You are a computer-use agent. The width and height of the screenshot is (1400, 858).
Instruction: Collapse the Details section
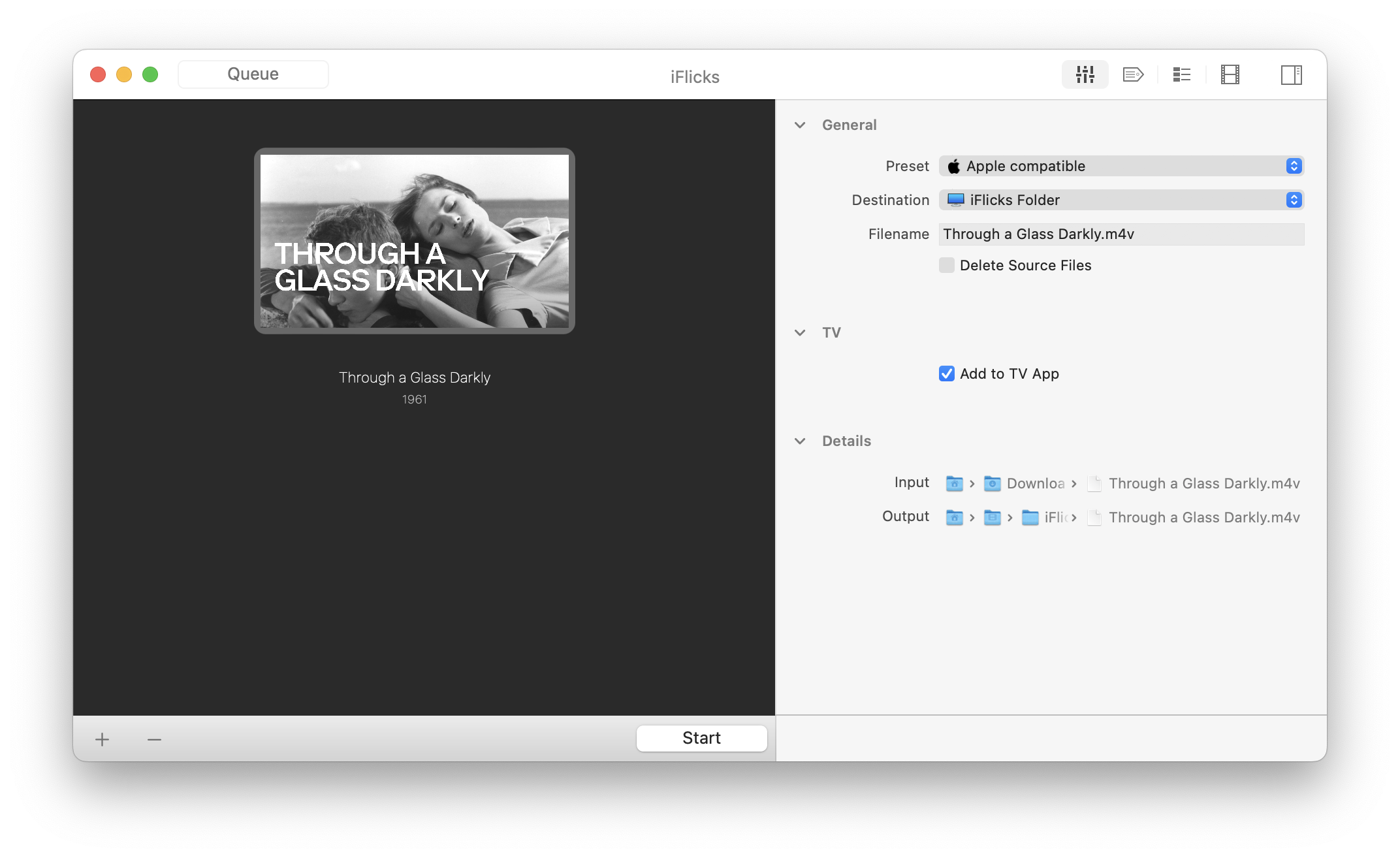800,441
